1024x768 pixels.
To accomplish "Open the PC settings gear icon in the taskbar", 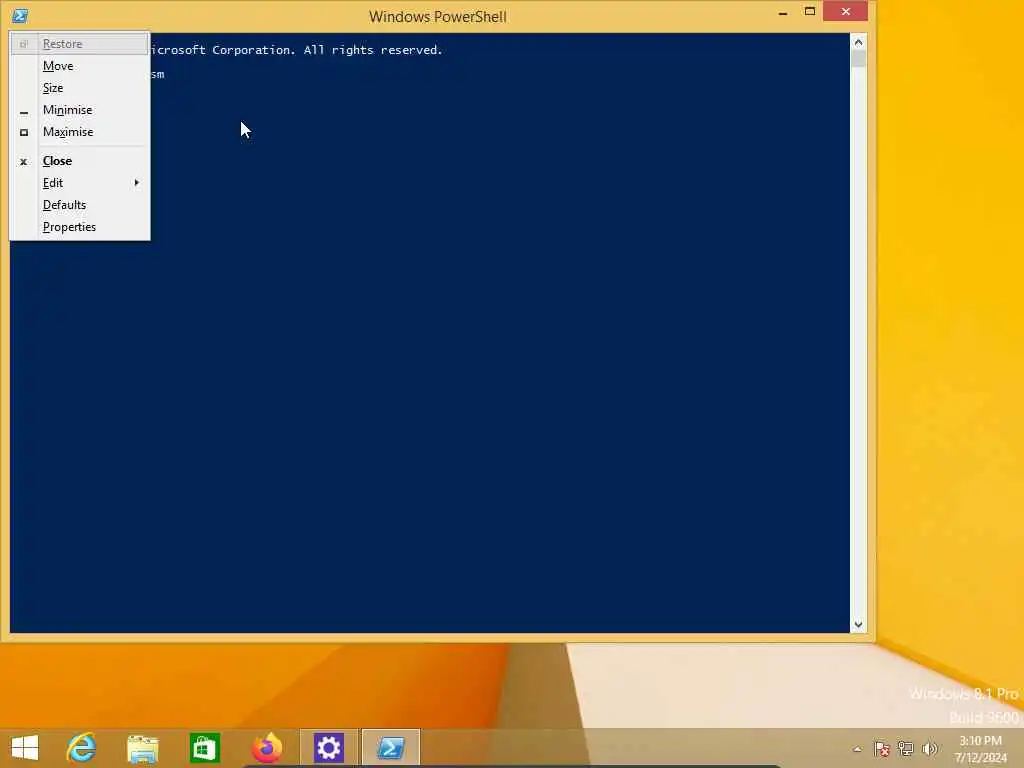I will tap(328, 748).
